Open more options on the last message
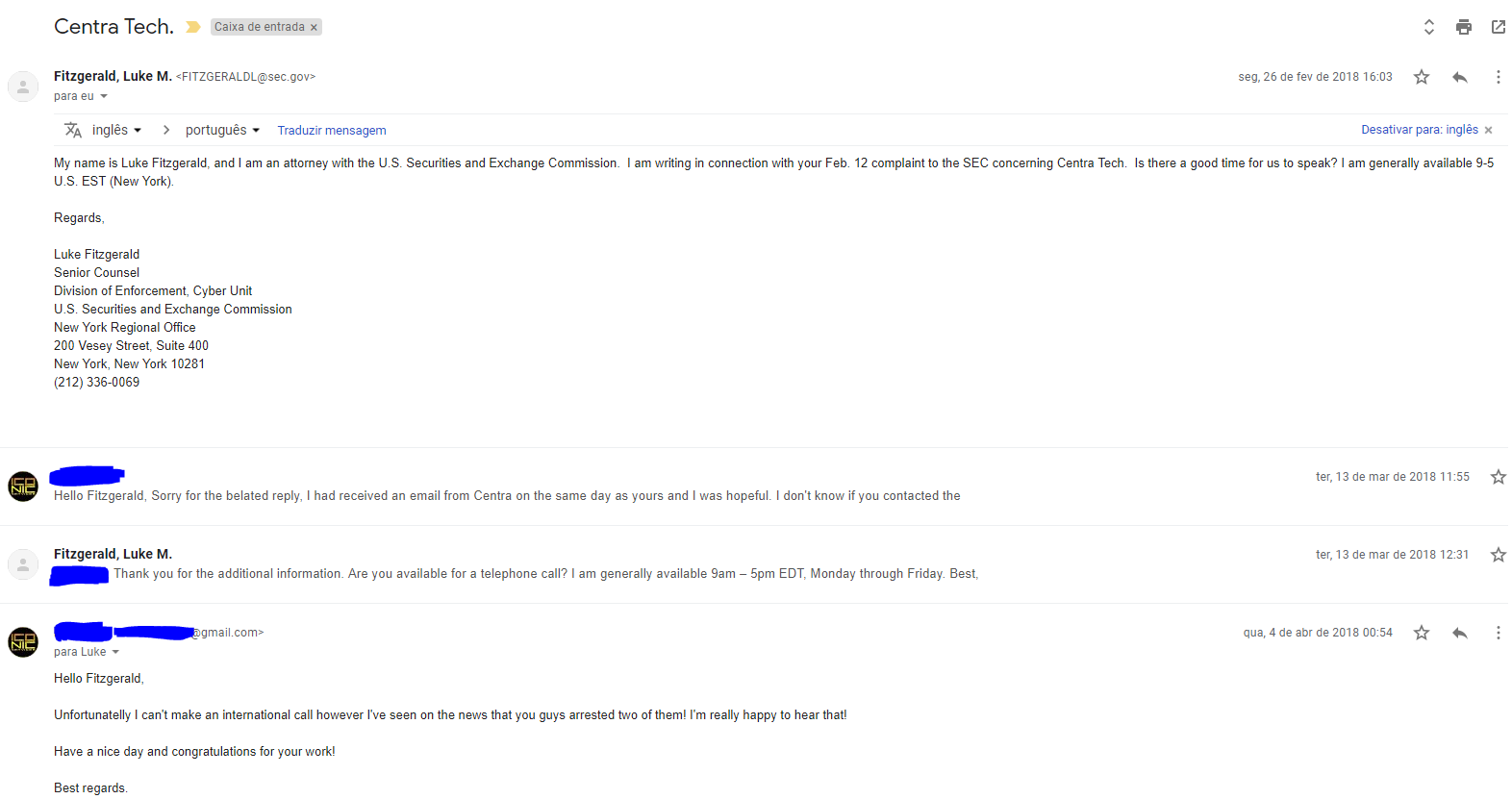The width and height of the screenshot is (1512, 799). click(1498, 633)
